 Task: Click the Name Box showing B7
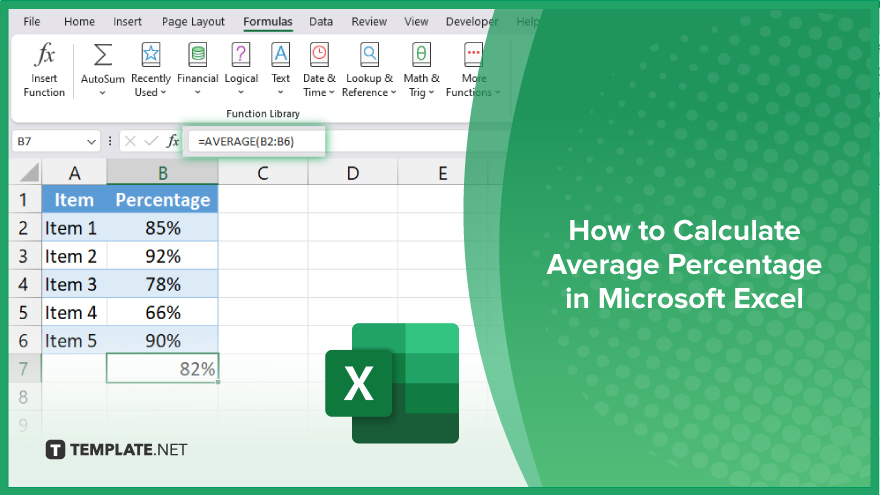point(49,141)
